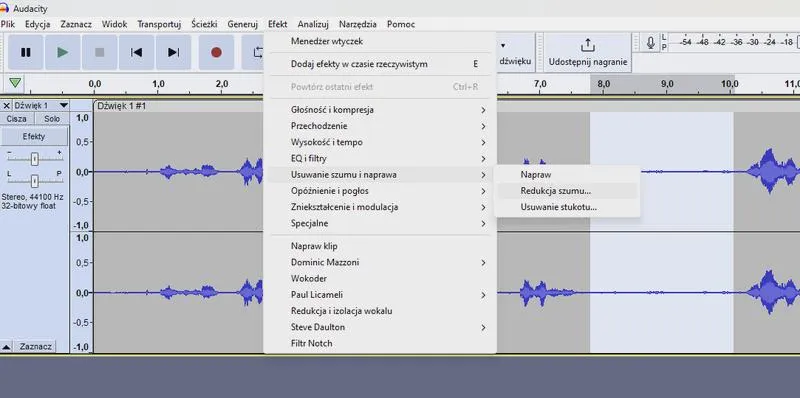
Task: Open the track Efekty panel button
Action: click(34, 136)
